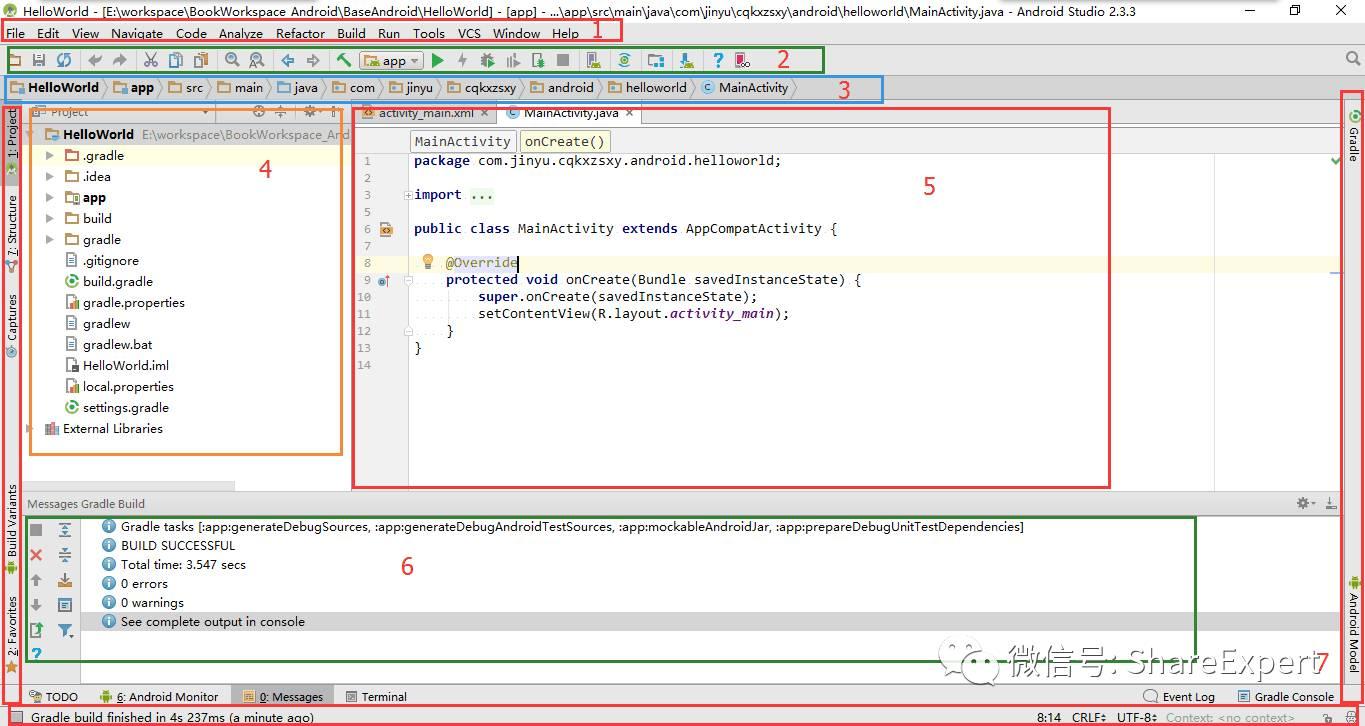Open the Refactor menu

coord(300,33)
